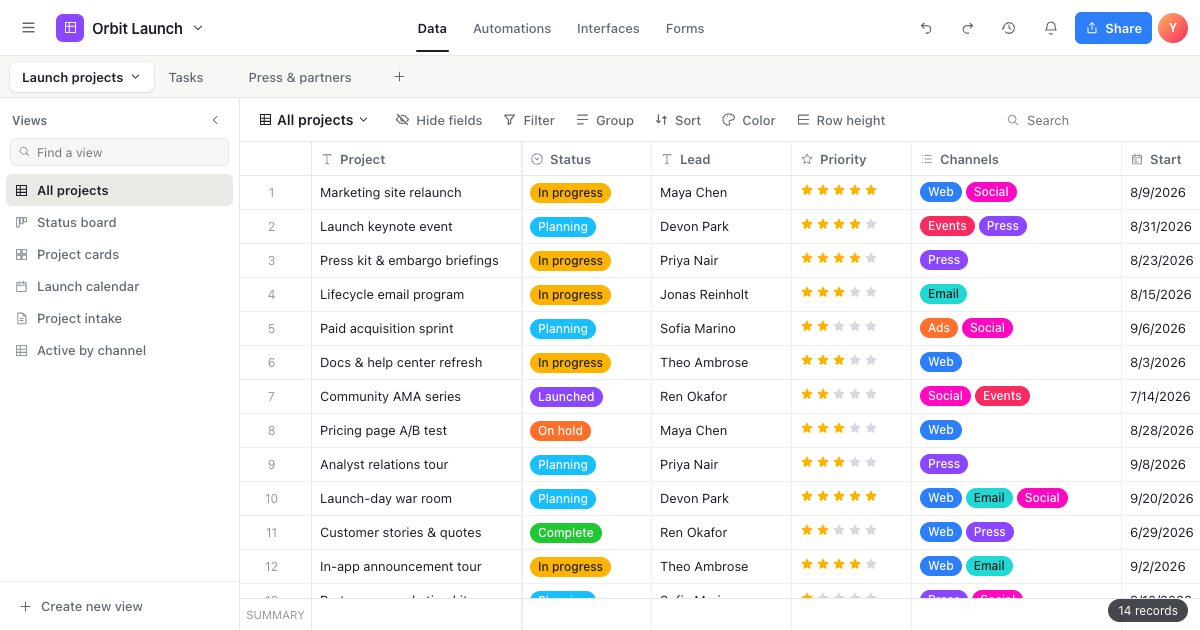This screenshot has height=630, width=1200.
Task: Open the Group option
Action: click(x=605, y=120)
